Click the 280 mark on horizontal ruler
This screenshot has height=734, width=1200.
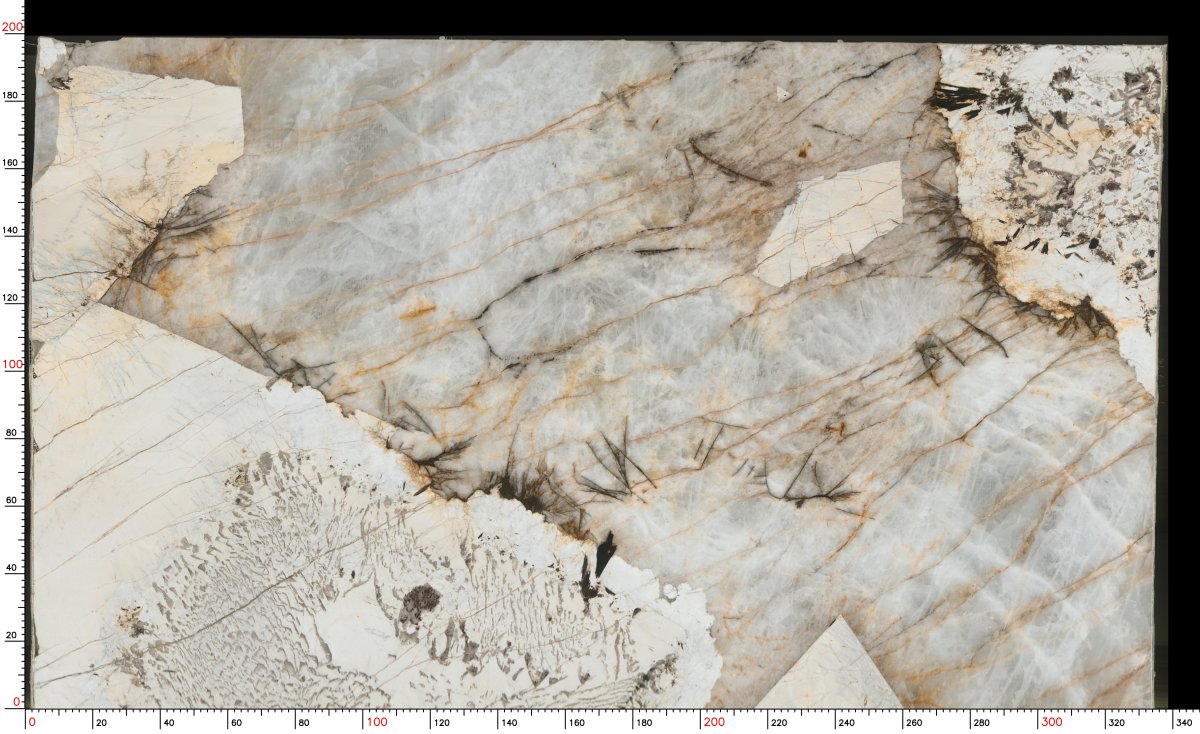click(x=983, y=722)
